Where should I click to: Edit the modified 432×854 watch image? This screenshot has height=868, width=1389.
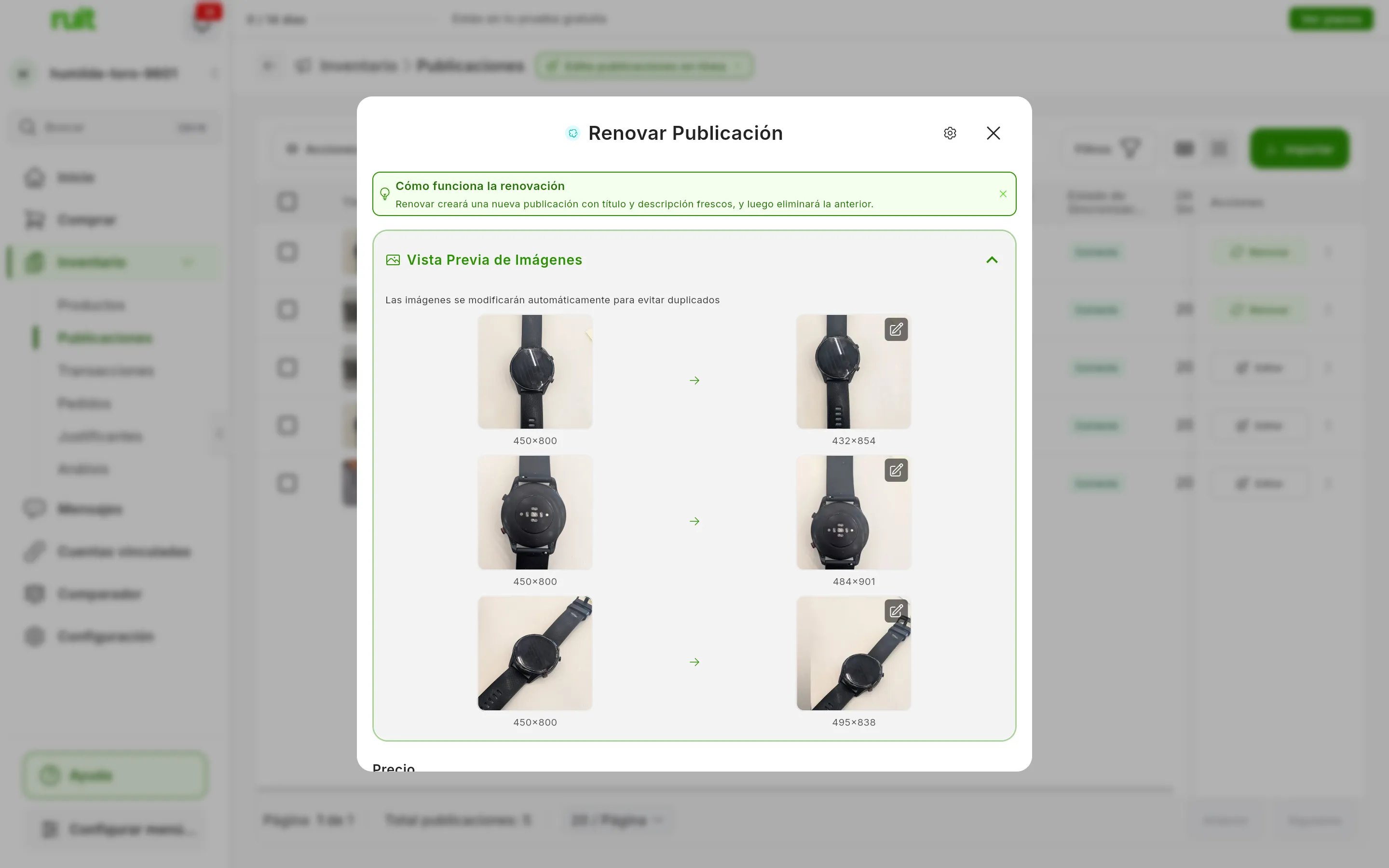point(896,329)
